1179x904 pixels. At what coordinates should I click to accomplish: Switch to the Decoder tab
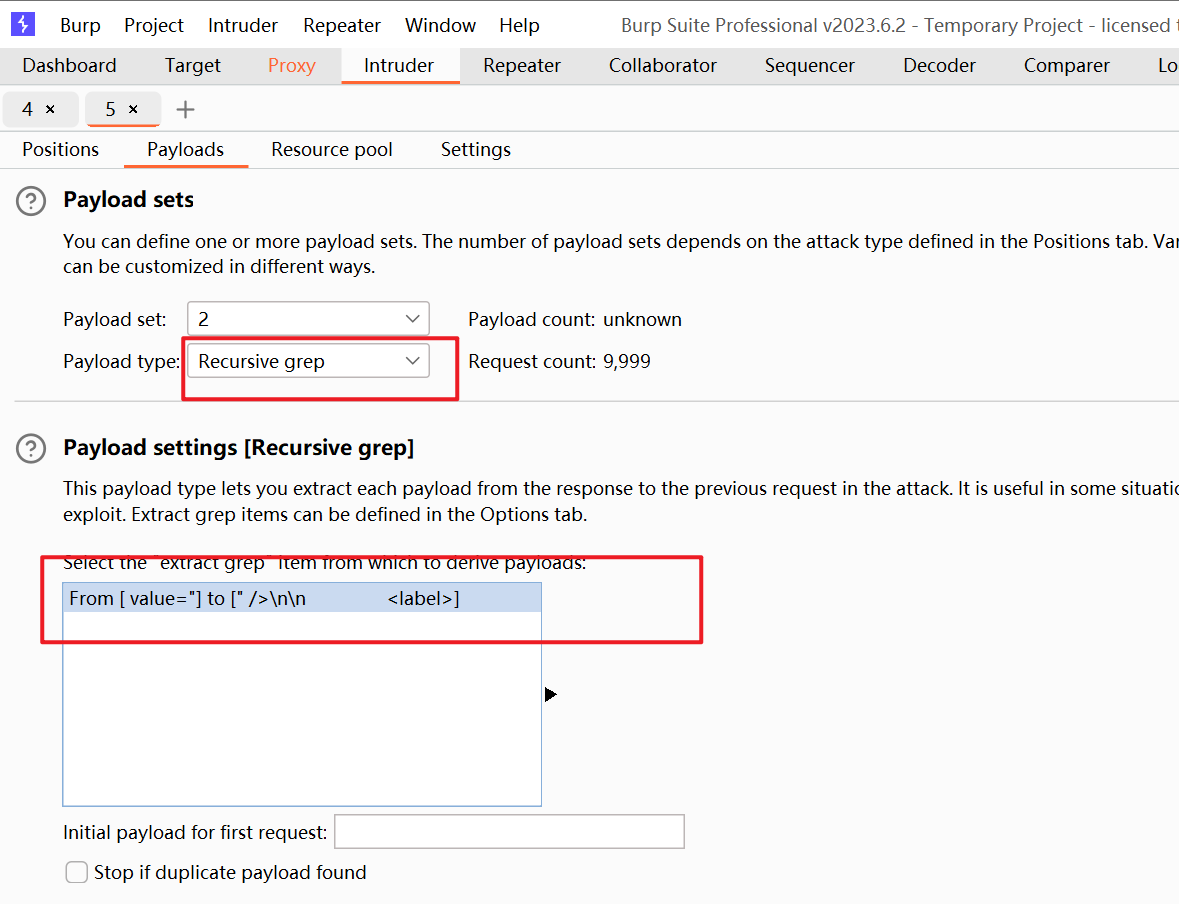coord(939,66)
